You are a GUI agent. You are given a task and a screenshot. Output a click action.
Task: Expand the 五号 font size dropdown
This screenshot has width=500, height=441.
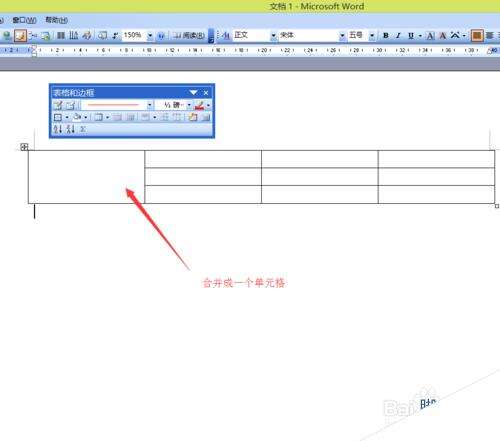[372, 35]
